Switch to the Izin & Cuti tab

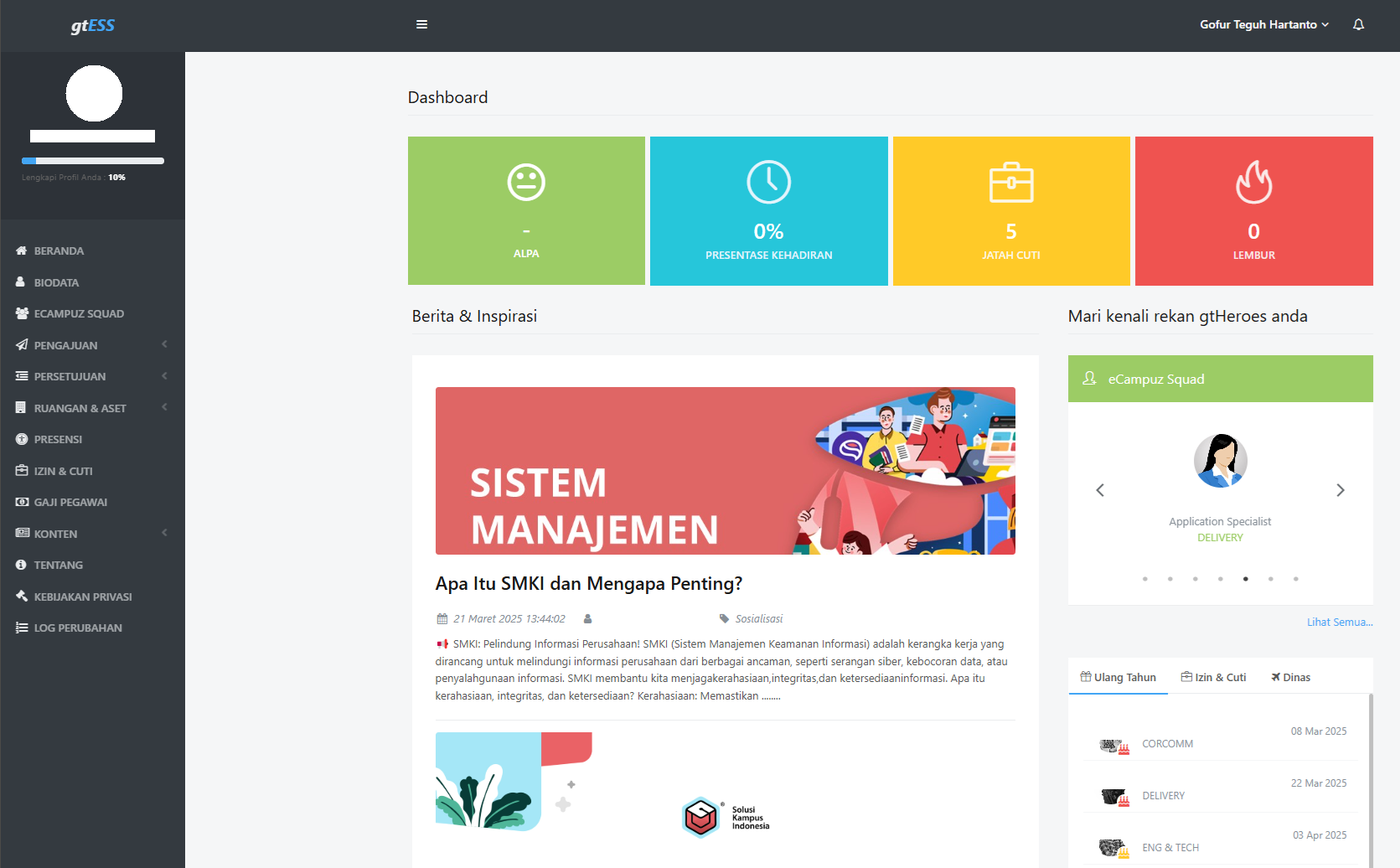click(1213, 676)
